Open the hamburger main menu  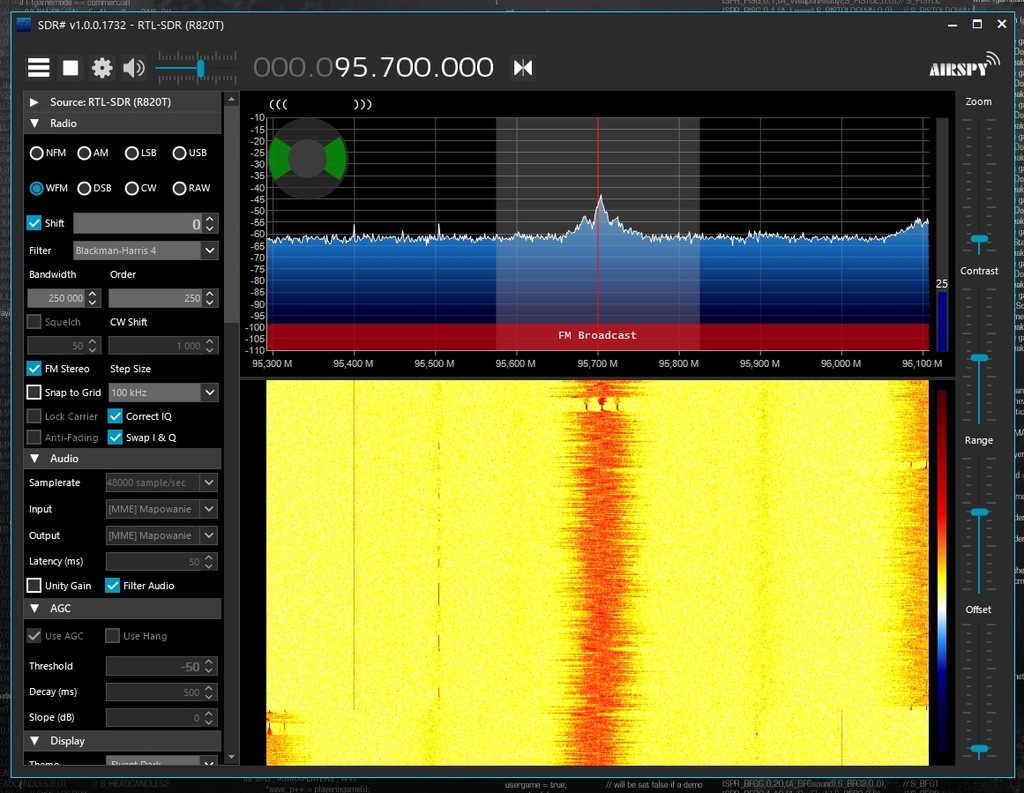pos(39,68)
